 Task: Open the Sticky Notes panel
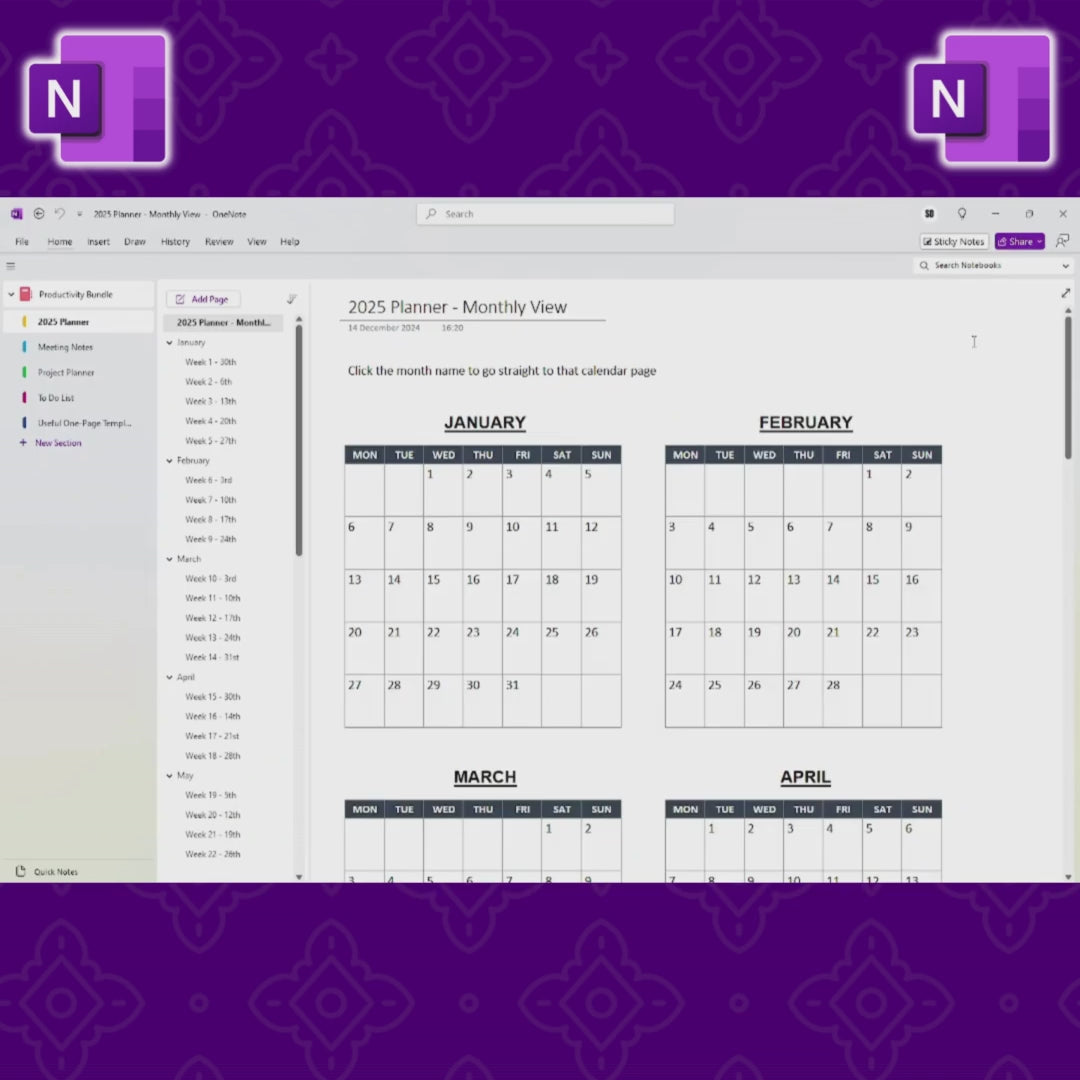[953, 241]
